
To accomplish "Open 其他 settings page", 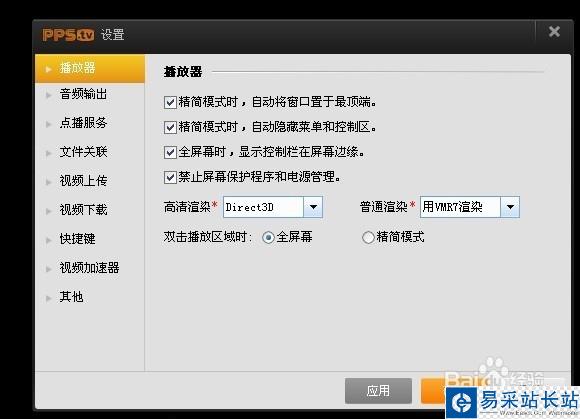I will [71, 297].
